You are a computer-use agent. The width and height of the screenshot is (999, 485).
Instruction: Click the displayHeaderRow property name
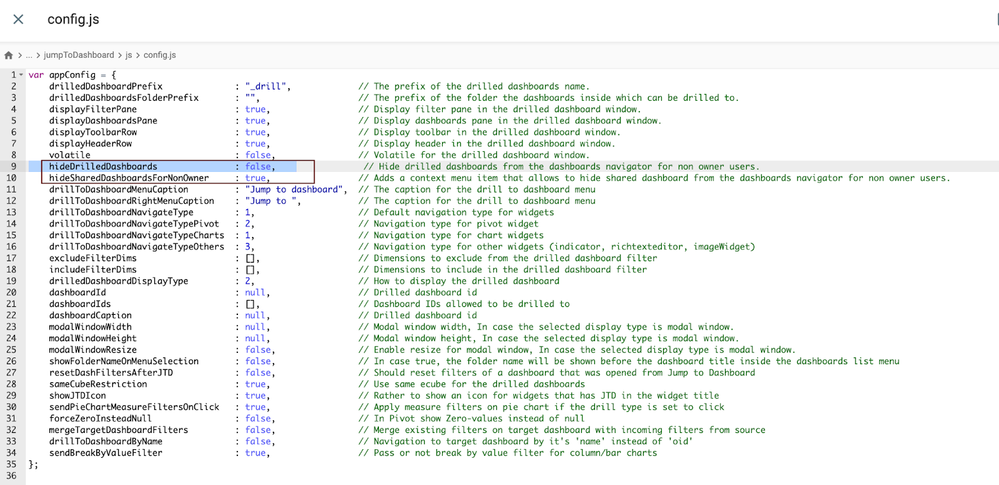[90, 143]
